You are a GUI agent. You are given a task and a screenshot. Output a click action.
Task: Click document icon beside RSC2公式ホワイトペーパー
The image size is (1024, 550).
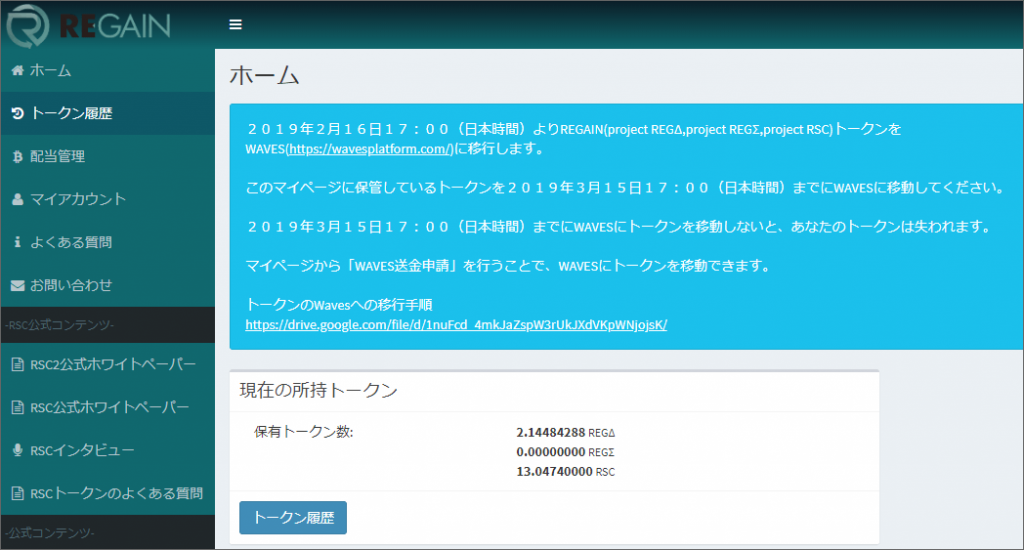click(x=18, y=364)
